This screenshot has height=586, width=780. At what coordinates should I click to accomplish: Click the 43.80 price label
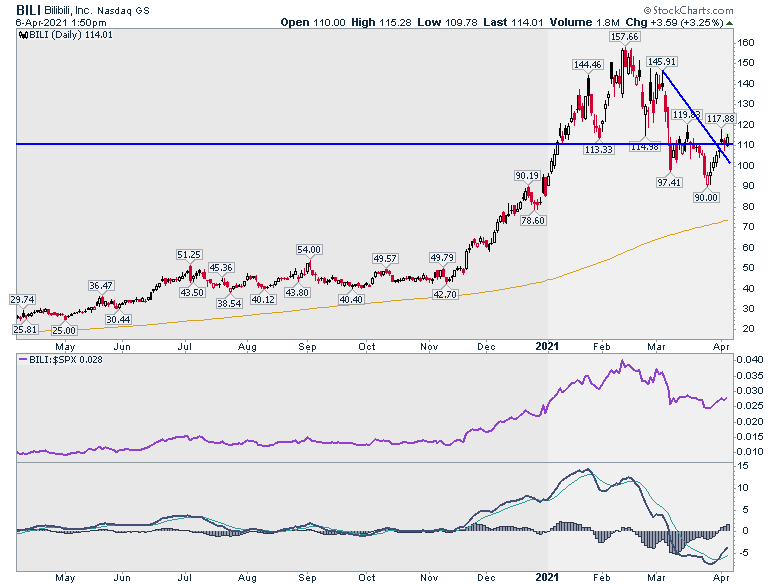(x=297, y=293)
